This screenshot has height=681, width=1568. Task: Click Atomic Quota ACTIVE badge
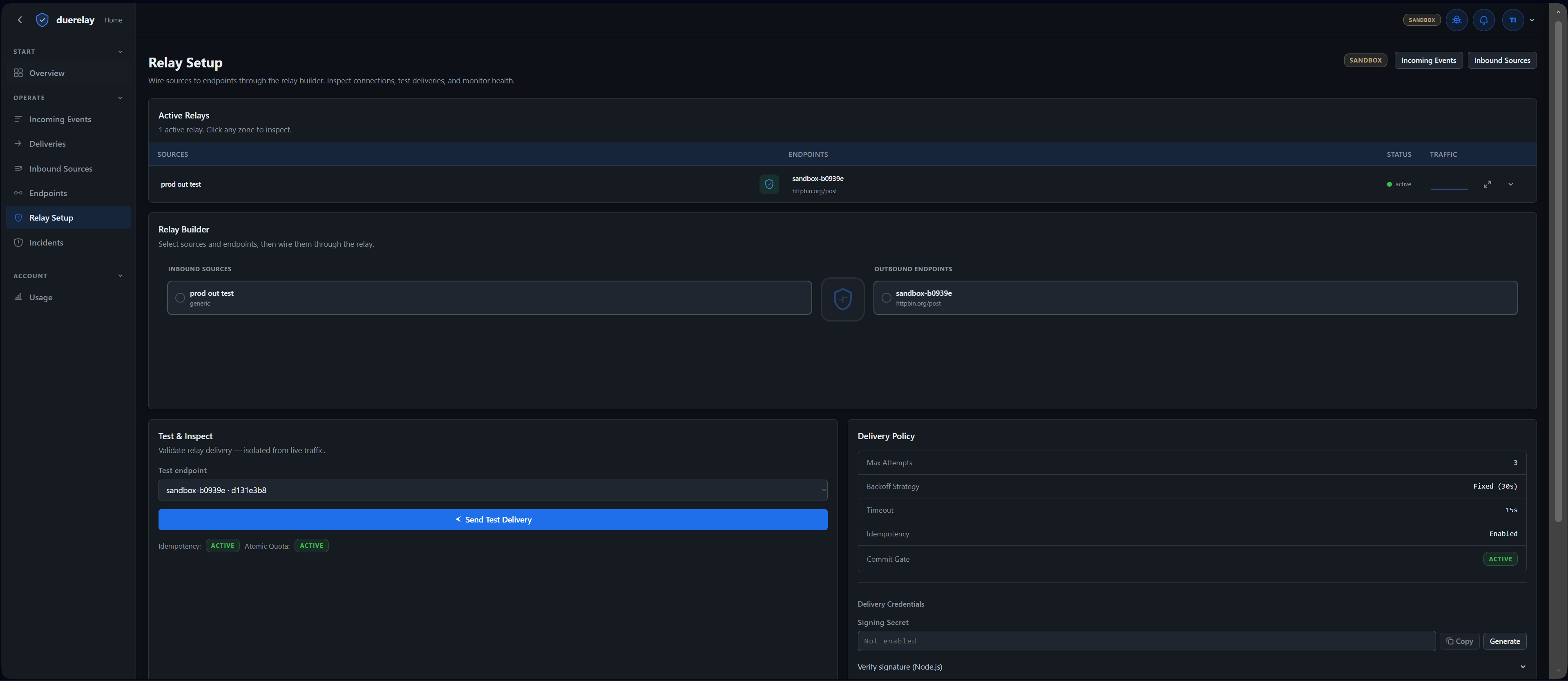tap(312, 546)
